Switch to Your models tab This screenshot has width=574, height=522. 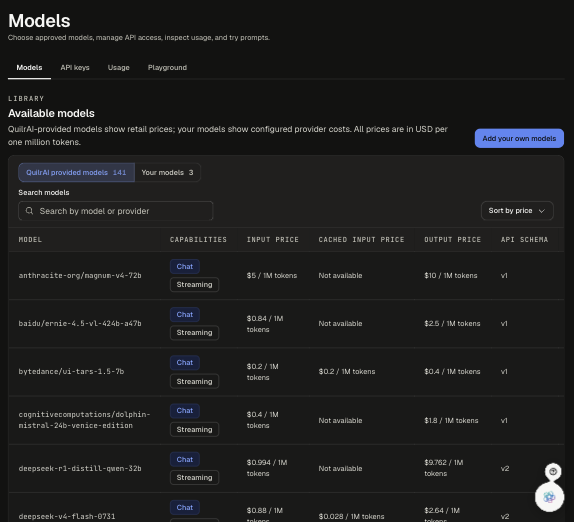coord(167,172)
